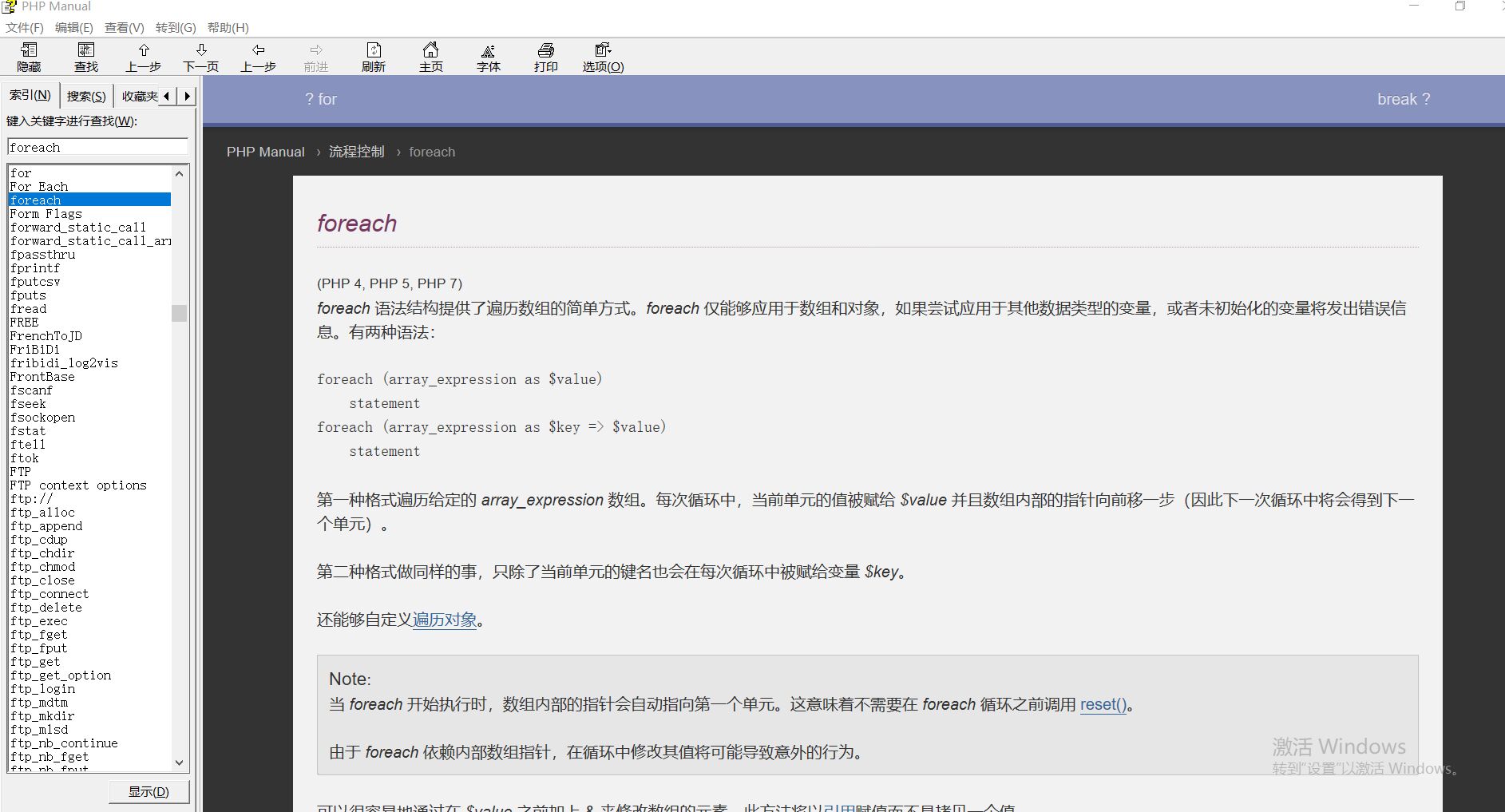This screenshot has height=812, width=1505.
Task: Select 'fpassthru' index entry
Action: click(x=42, y=254)
